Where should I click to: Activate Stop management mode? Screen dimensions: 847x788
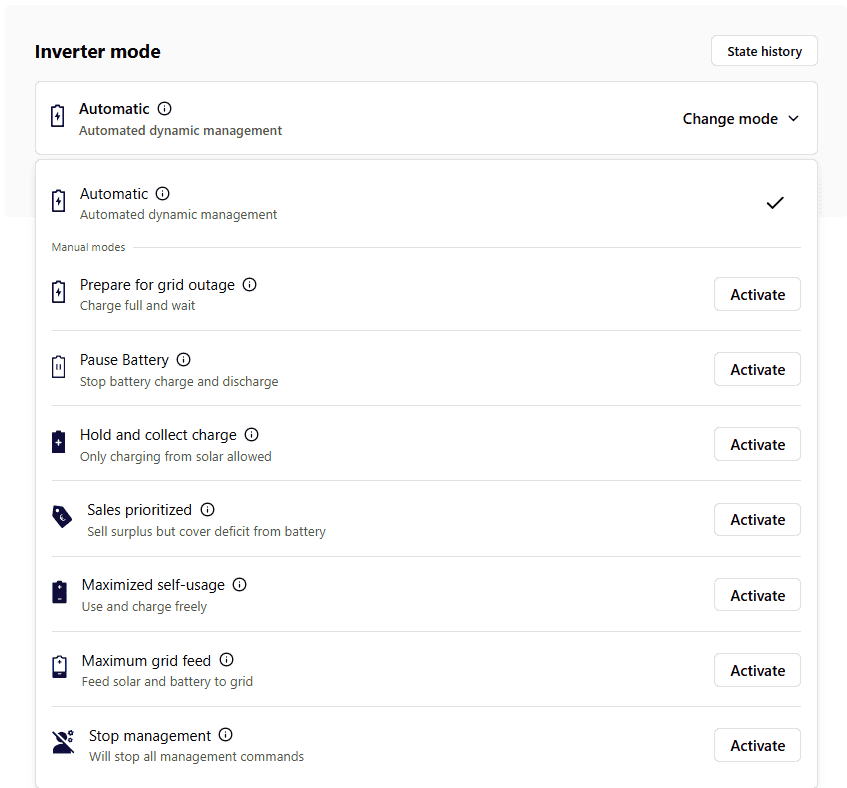pos(757,746)
